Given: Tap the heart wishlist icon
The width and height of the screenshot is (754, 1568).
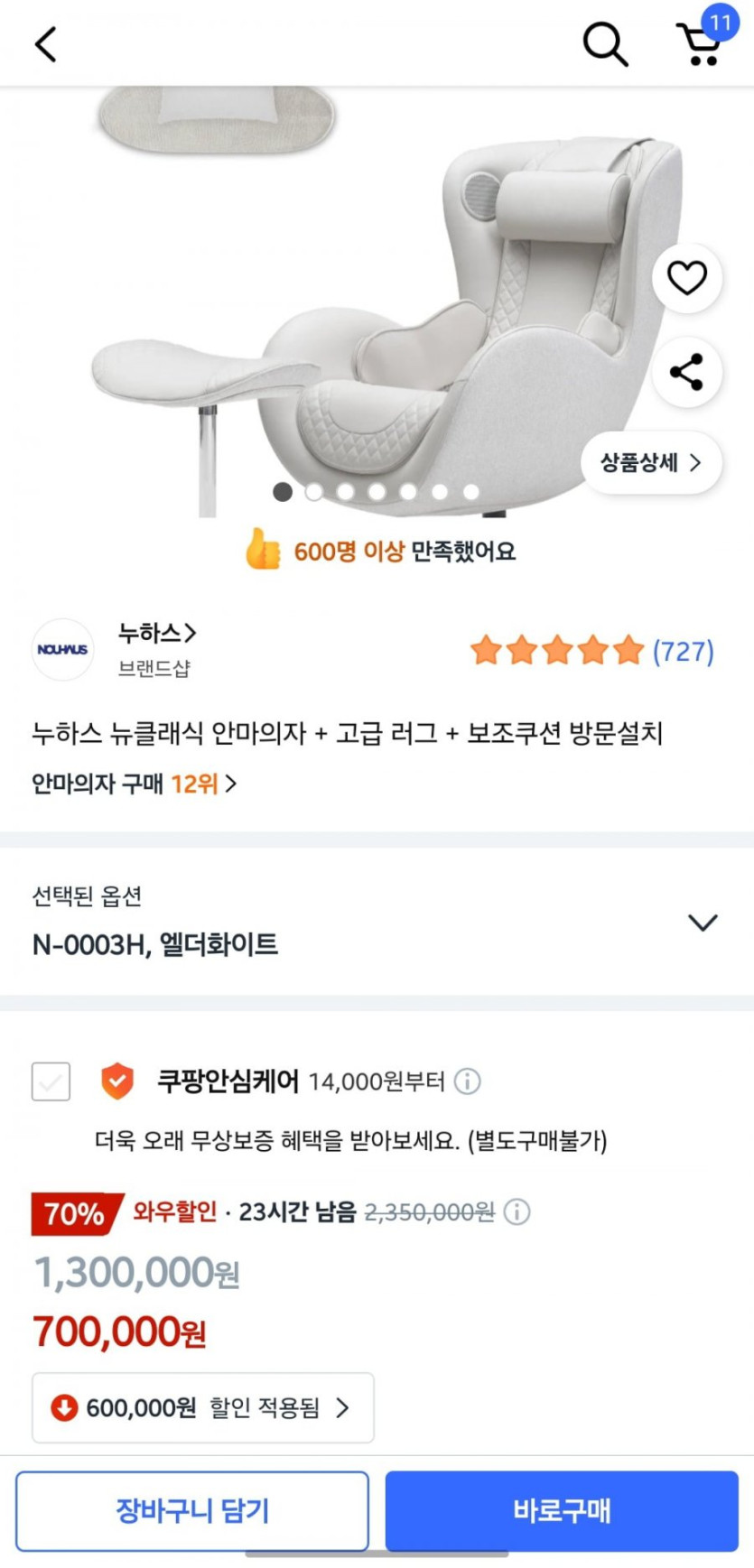Looking at the screenshot, I should click(x=686, y=278).
